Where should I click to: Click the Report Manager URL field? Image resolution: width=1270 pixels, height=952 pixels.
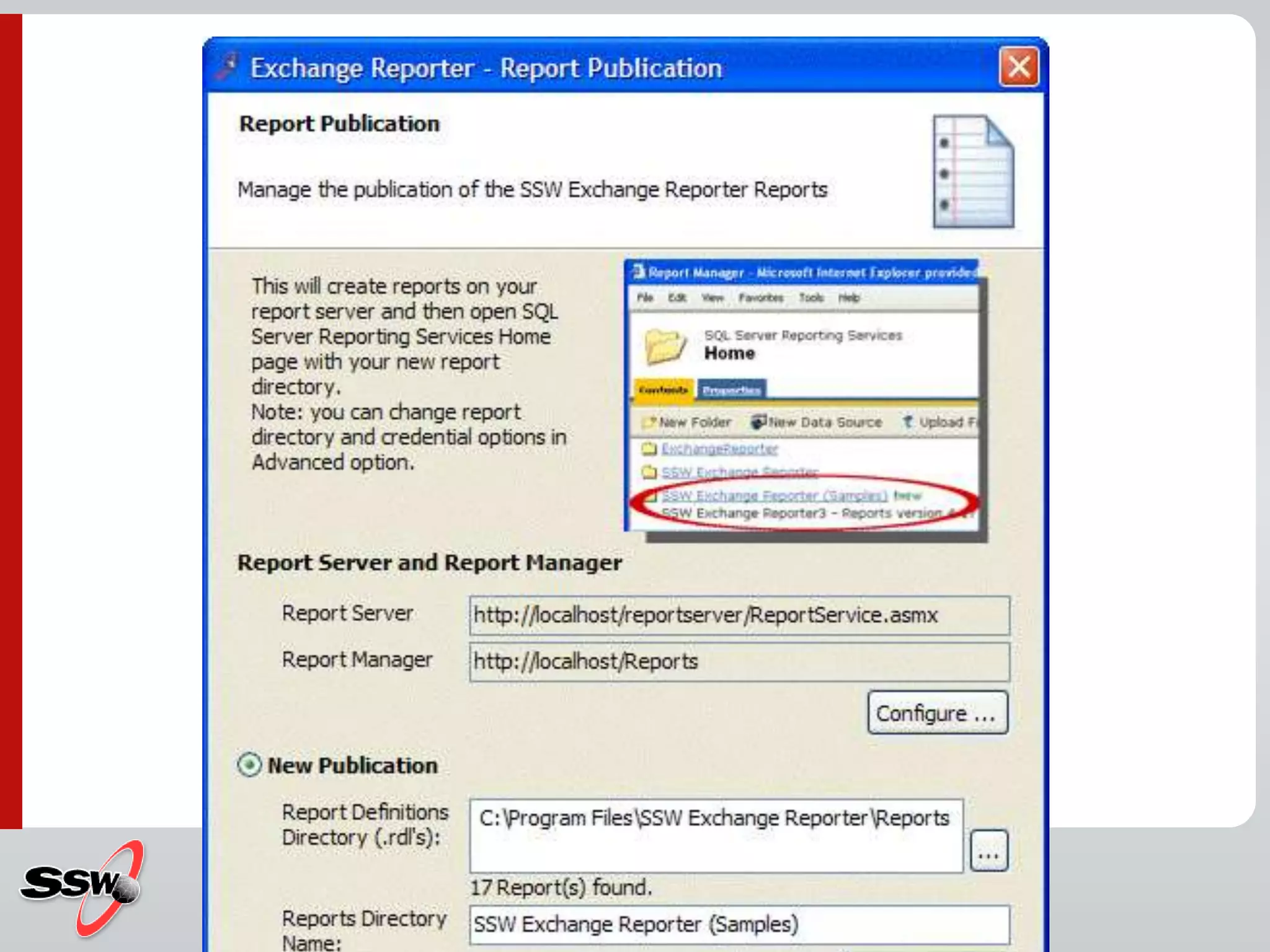(739, 662)
